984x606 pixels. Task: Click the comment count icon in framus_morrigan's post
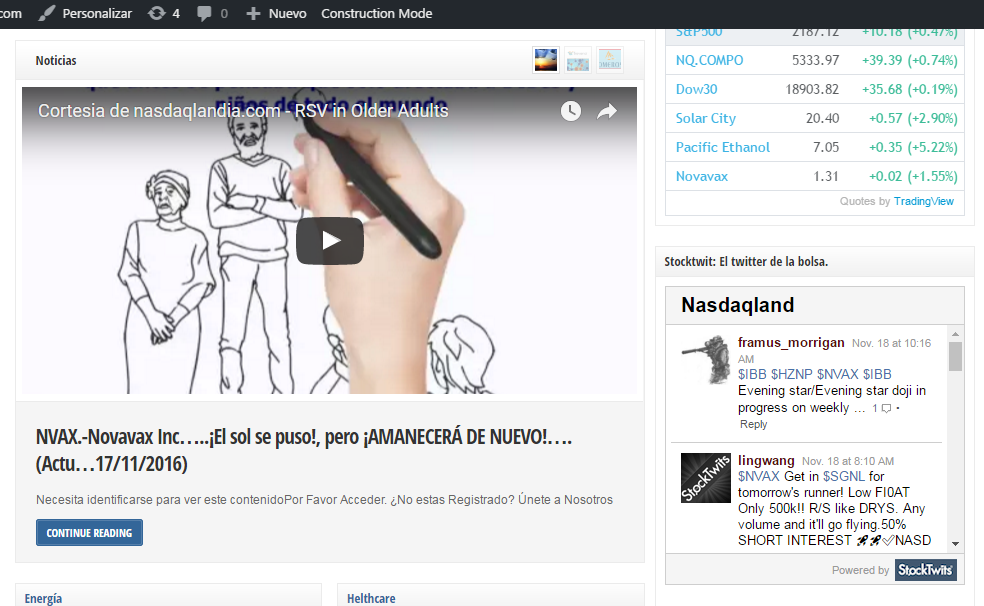tap(886, 408)
